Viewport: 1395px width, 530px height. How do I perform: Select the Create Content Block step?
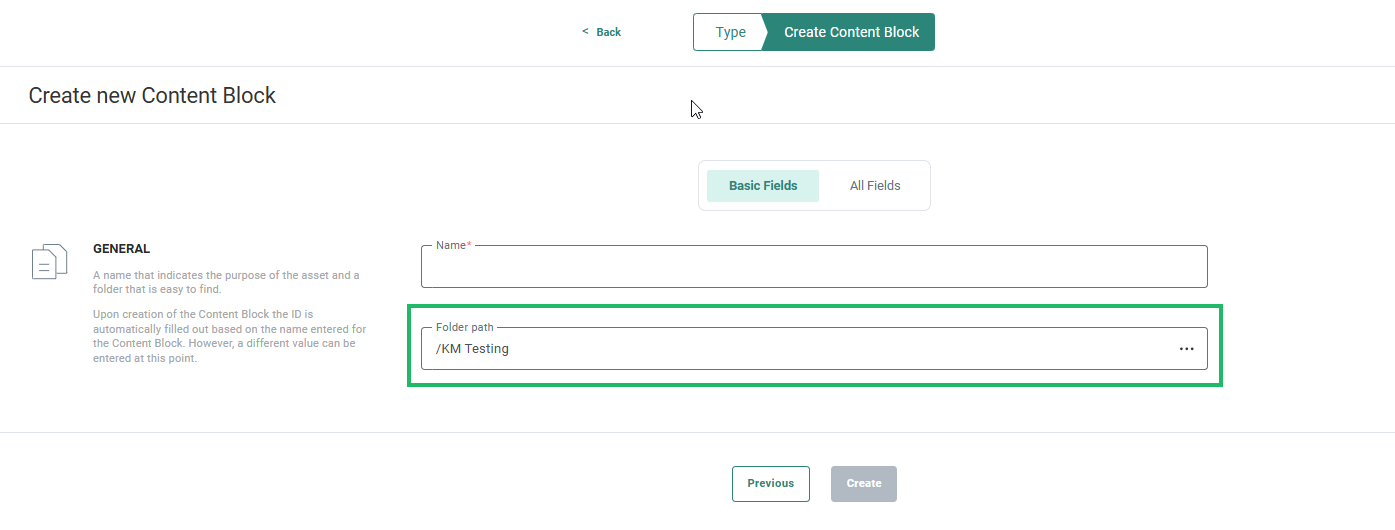tap(851, 32)
